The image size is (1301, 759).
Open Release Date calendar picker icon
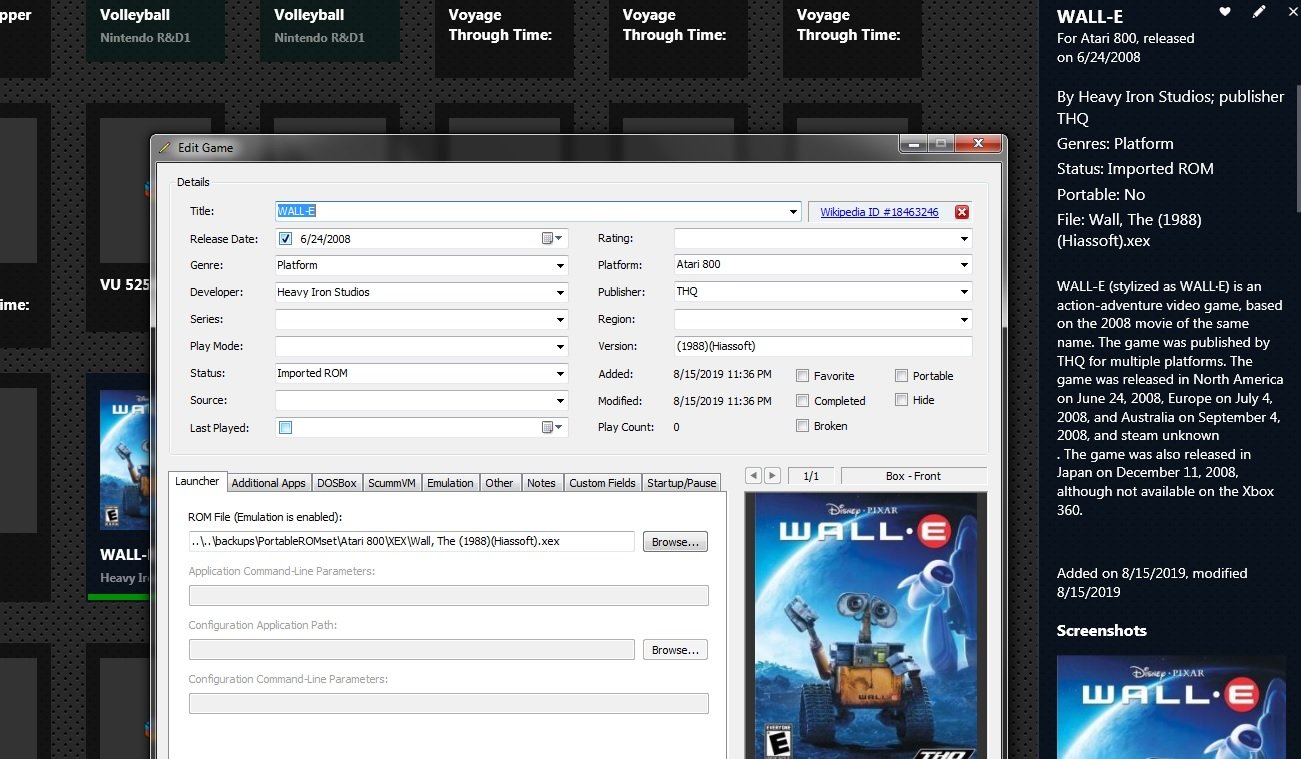click(x=552, y=239)
